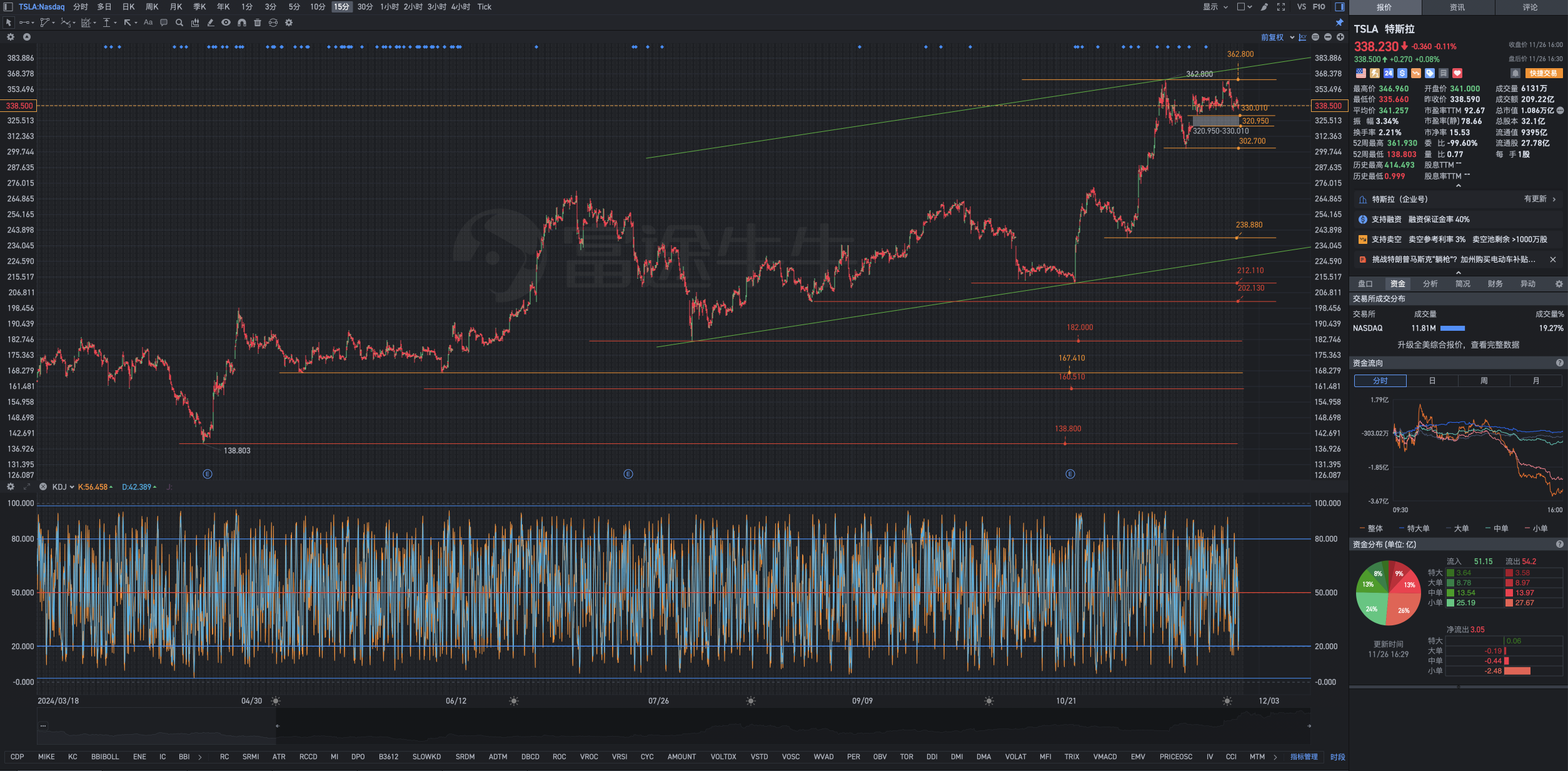This screenshot has width=1568, height=771.
Task: Zoom in chart with plus circle icon
Action: [x=1340, y=38]
